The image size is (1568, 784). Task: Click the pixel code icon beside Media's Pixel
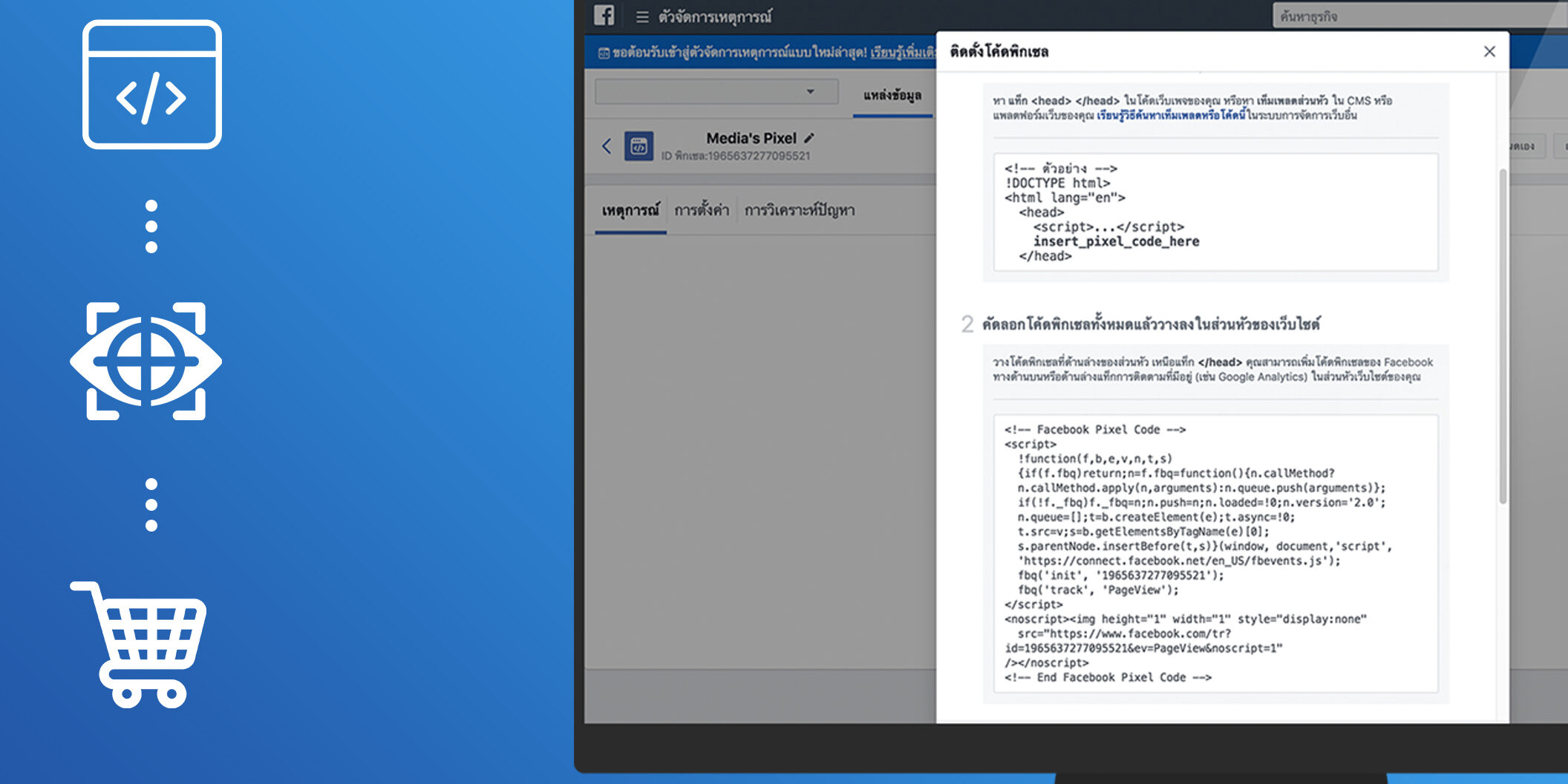638,146
